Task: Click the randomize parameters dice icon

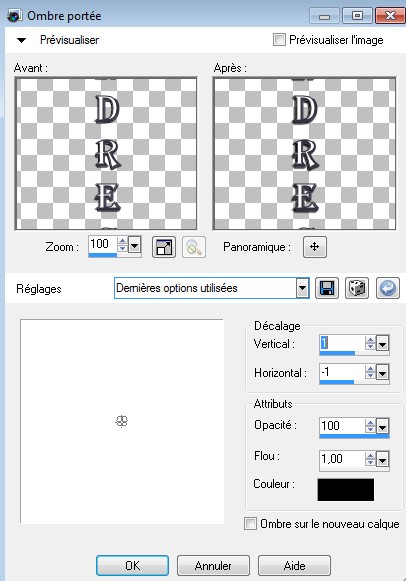Action: (357, 288)
